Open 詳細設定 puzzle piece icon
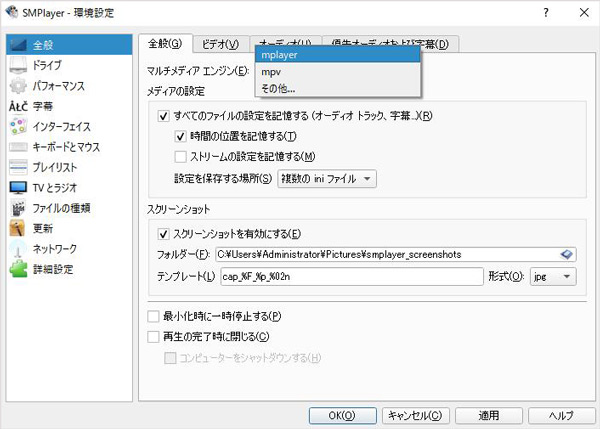The width and height of the screenshot is (600, 429). pos(18,269)
